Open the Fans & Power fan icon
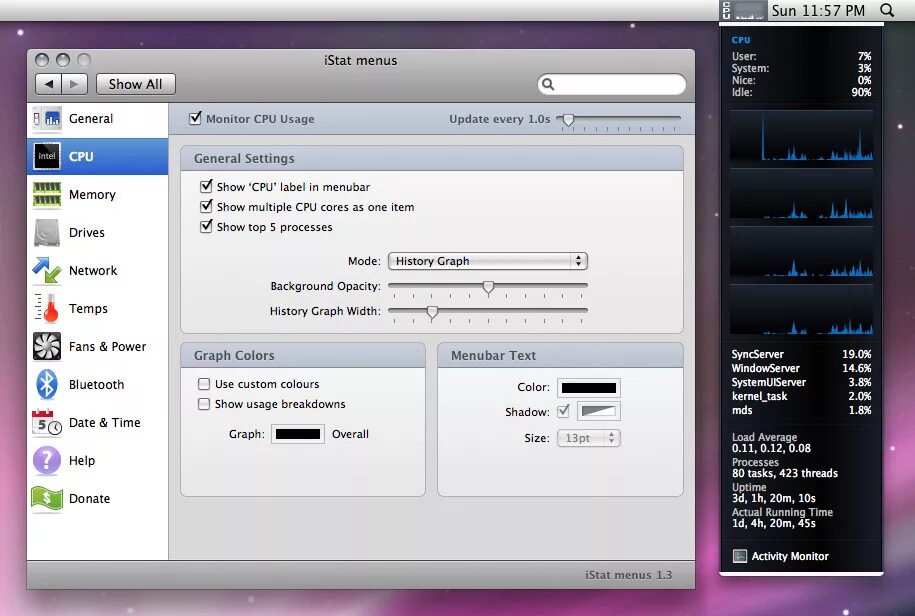 (47, 346)
